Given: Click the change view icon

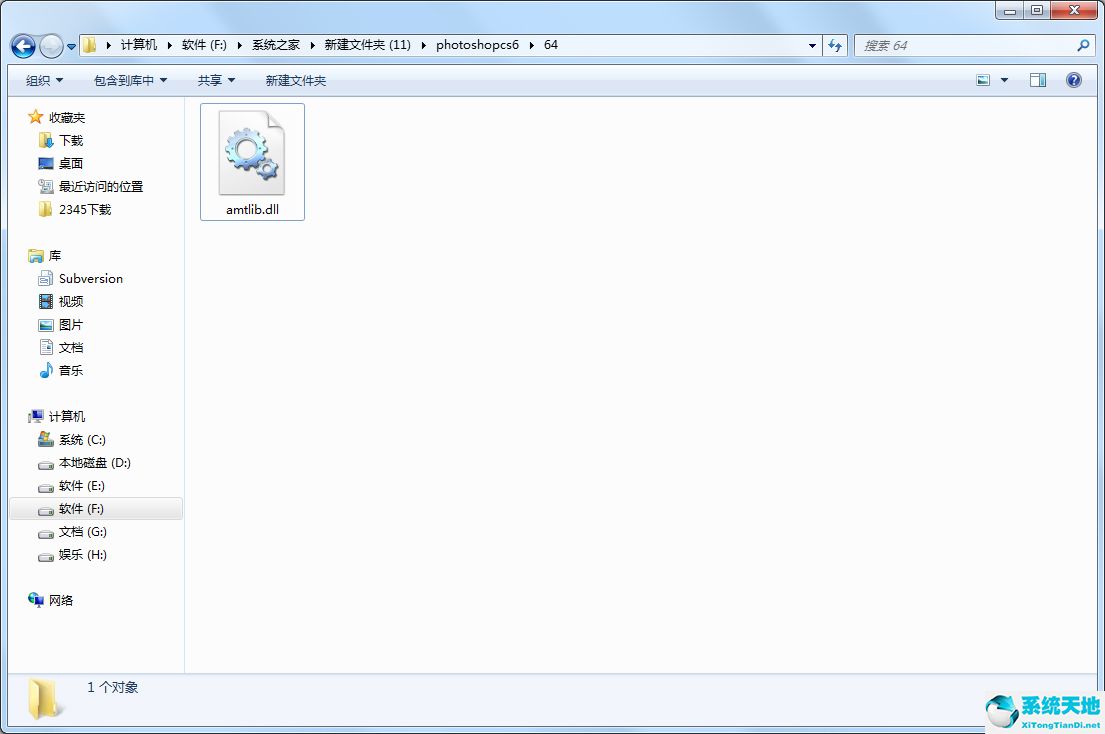Looking at the screenshot, I should (983, 80).
